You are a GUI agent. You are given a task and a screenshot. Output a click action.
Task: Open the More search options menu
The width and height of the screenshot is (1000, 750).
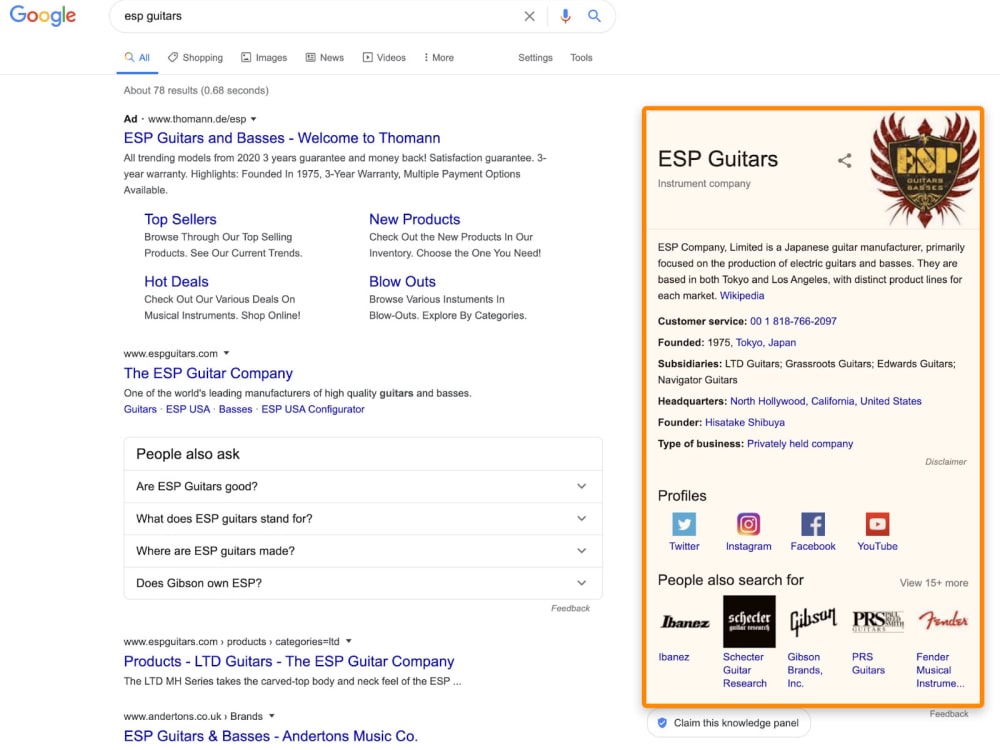point(439,57)
